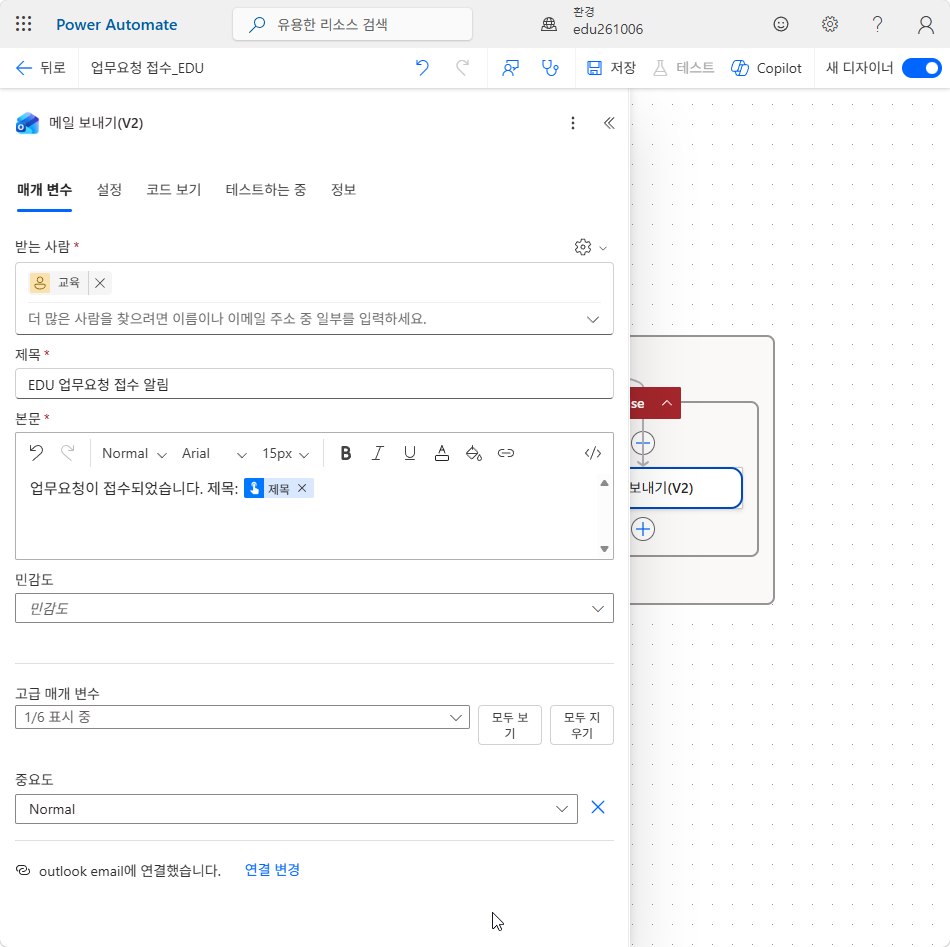Redo the flow change
950x947 pixels.
pos(462,68)
